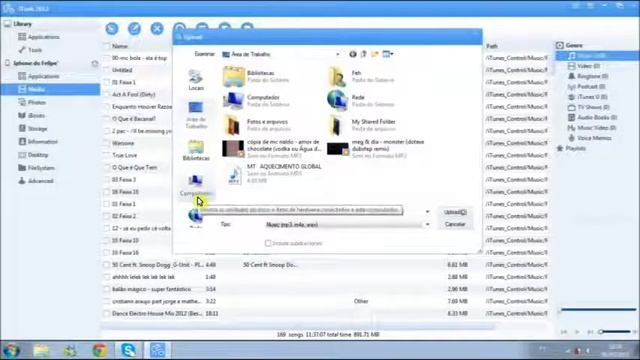This screenshot has height=360, width=640.
Task: Click the back navigation icon in dialog
Action: coord(353,54)
